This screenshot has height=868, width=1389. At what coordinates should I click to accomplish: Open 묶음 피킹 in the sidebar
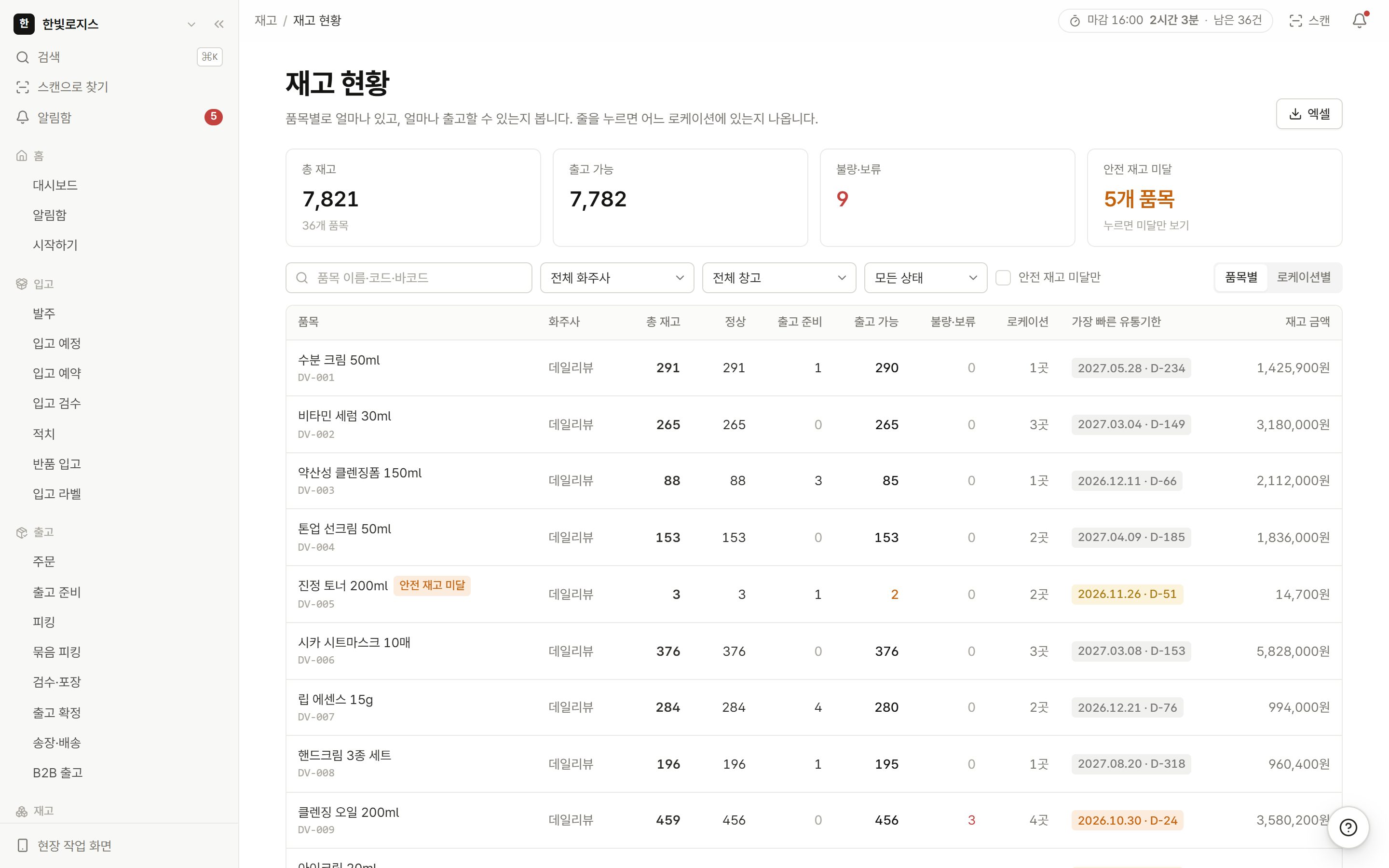(57, 651)
